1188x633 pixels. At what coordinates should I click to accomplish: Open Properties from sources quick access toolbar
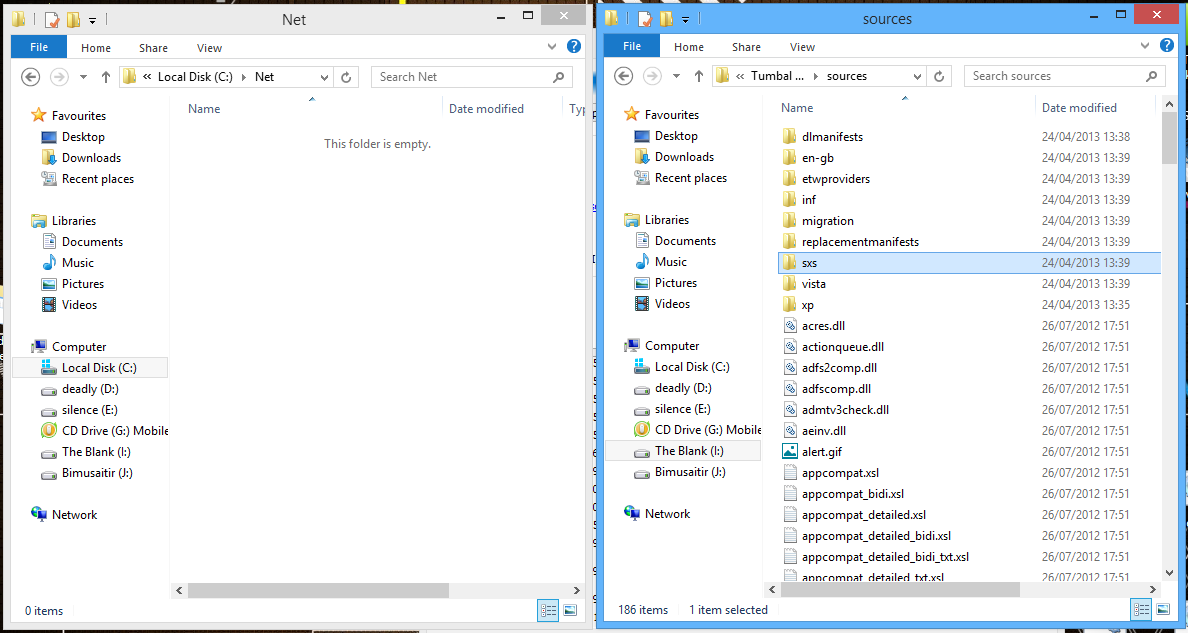(x=645, y=18)
